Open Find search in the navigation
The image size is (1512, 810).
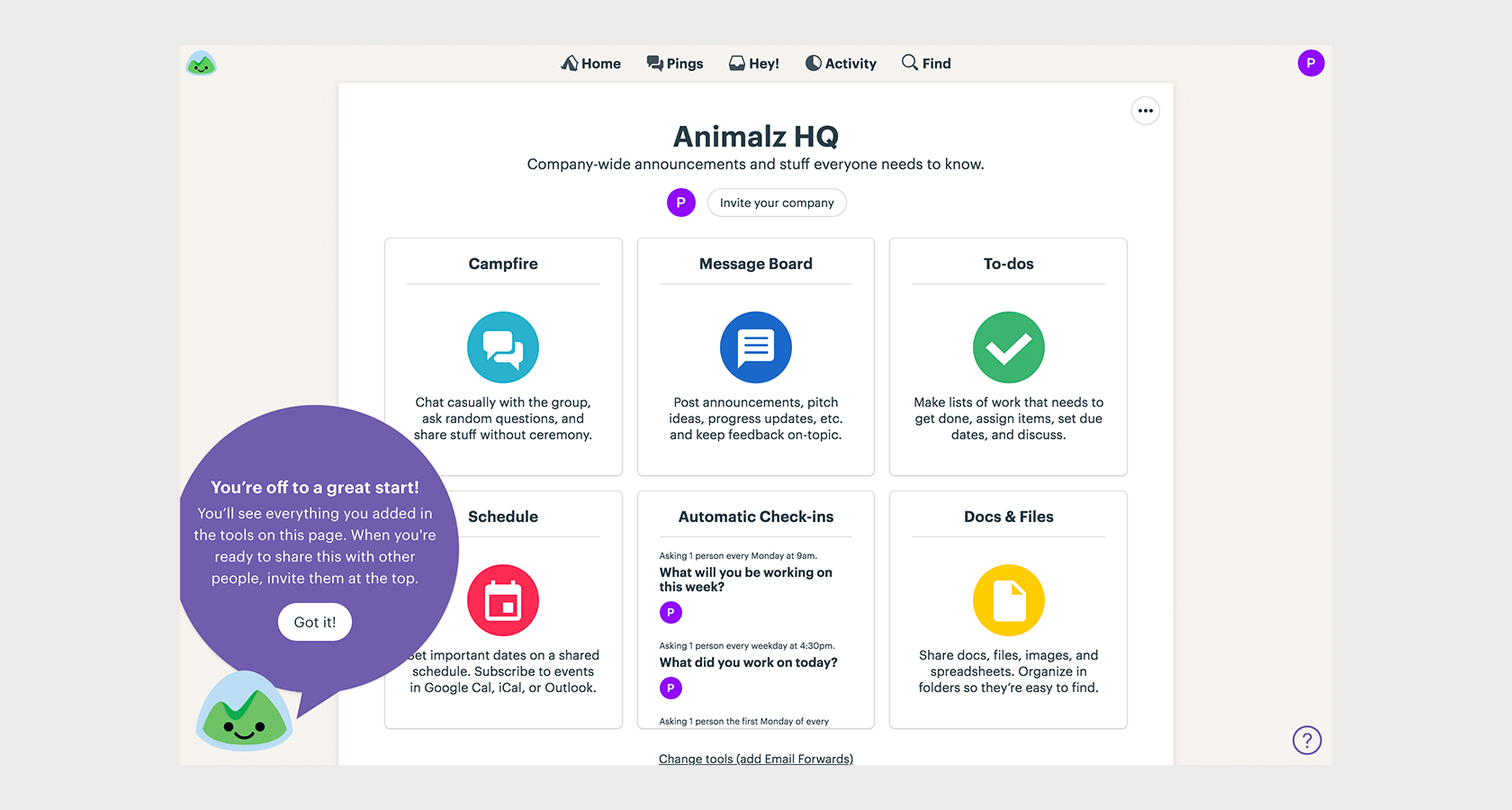coord(926,63)
